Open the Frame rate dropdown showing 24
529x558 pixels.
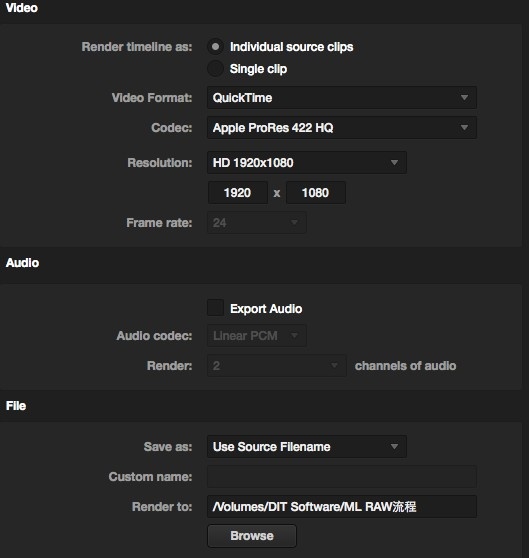pos(256,223)
